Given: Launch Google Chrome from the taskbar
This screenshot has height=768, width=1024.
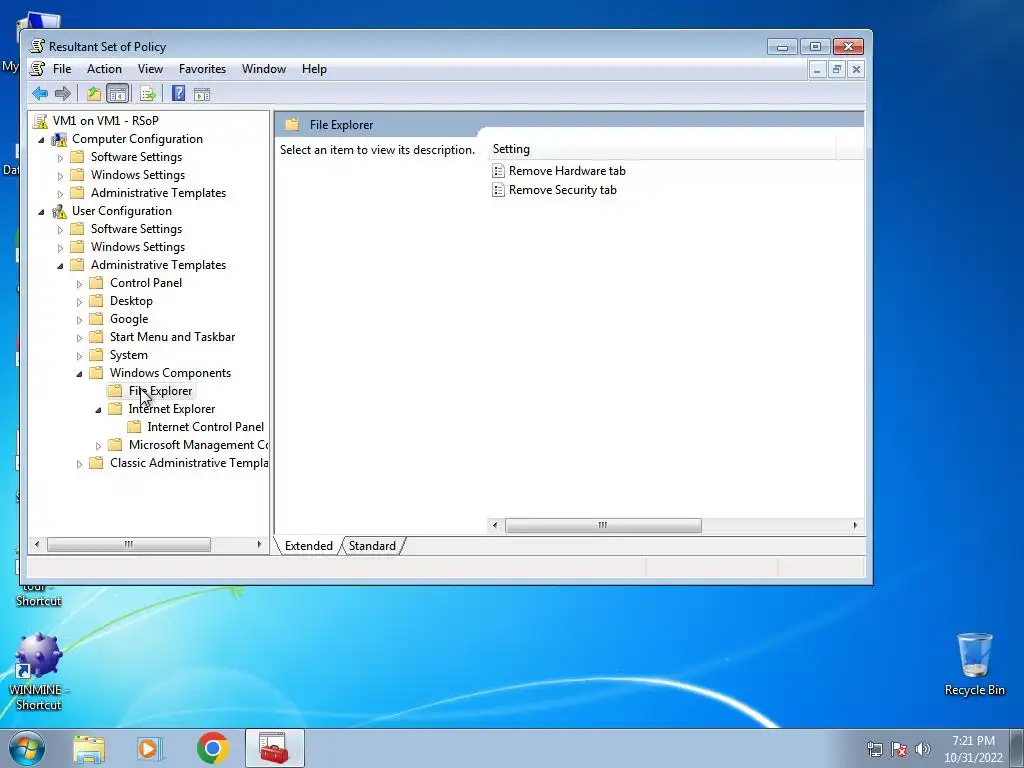Looking at the screenshot, I should 212,748.
